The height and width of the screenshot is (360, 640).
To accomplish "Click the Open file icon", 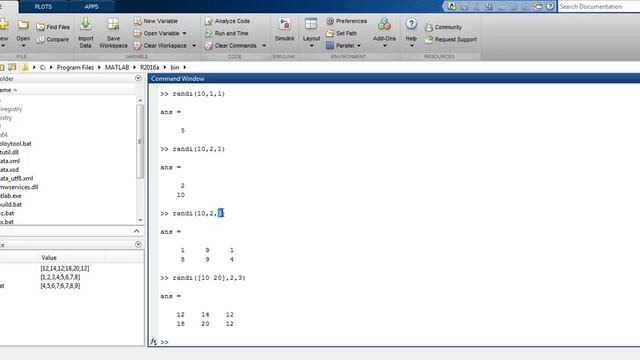I will coord(23,25).
